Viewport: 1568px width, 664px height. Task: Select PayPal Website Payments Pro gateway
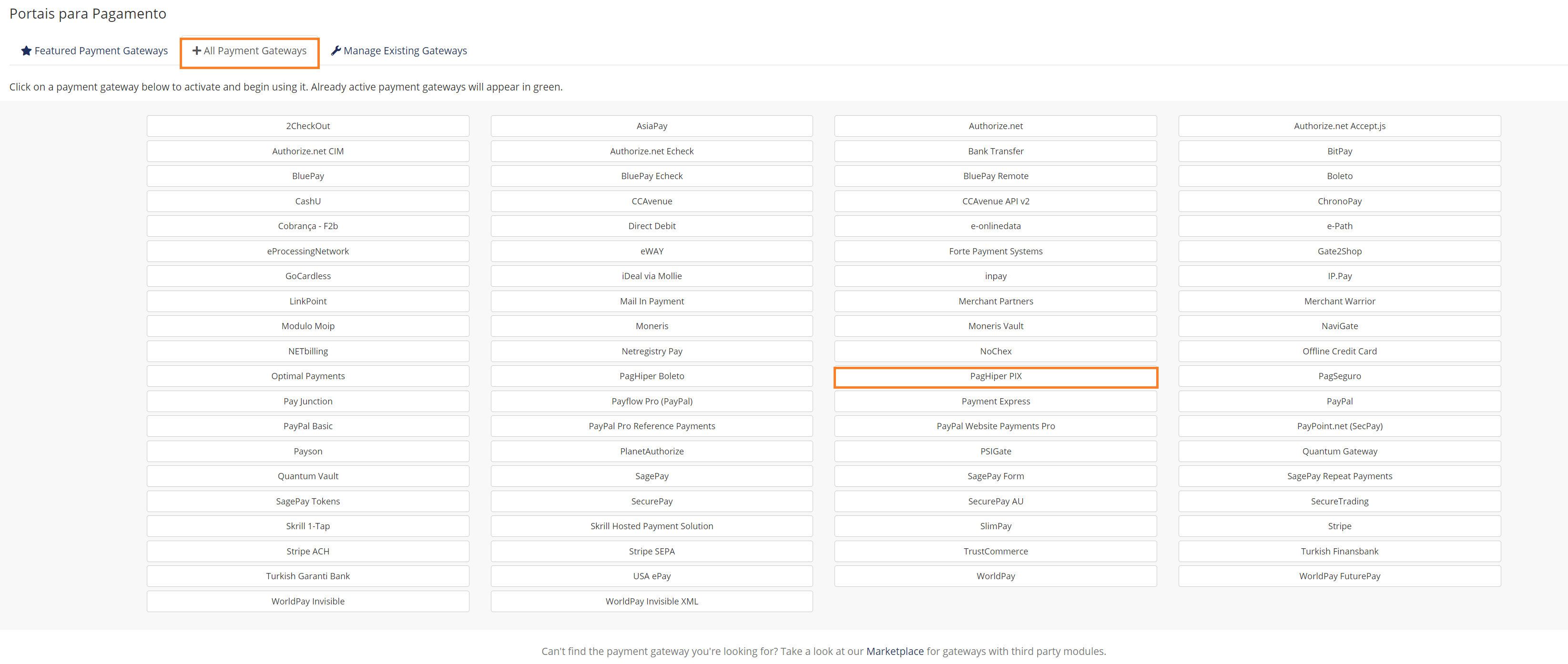tap(996, 426)
